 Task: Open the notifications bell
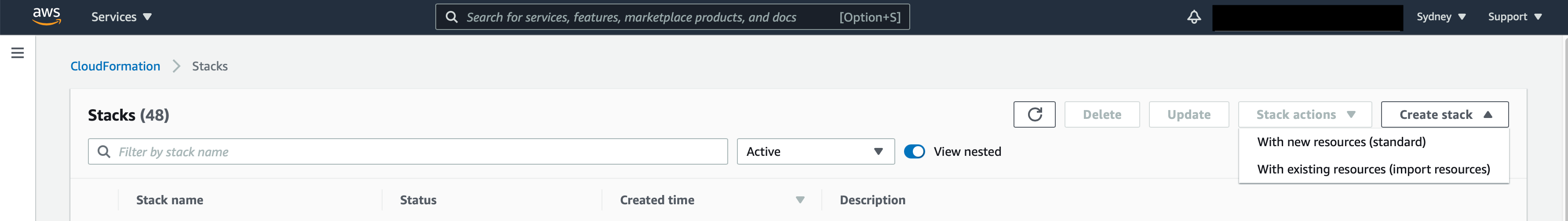pos(1194,17)
